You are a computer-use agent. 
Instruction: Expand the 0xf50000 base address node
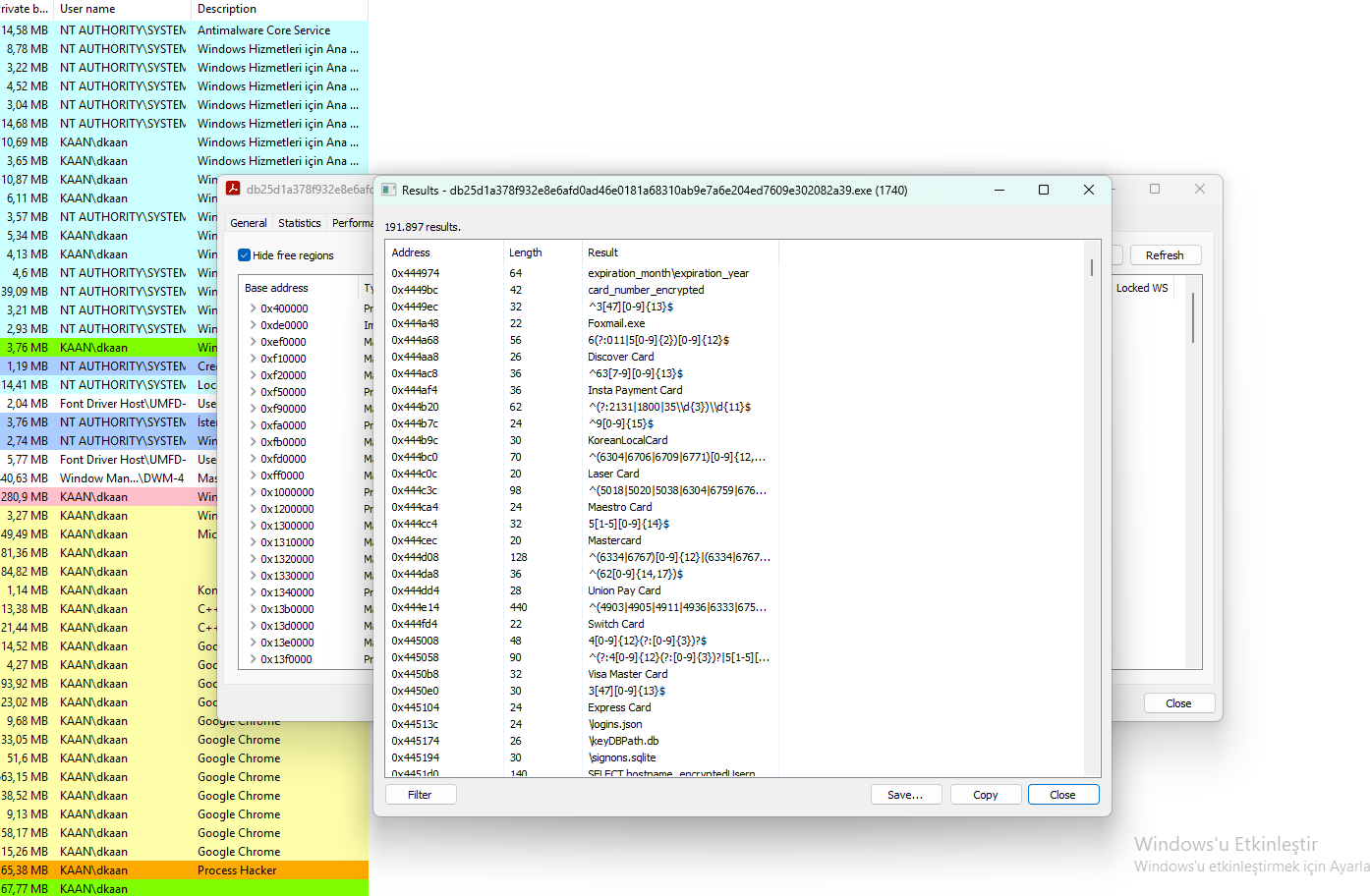click(x=253, y=392)
